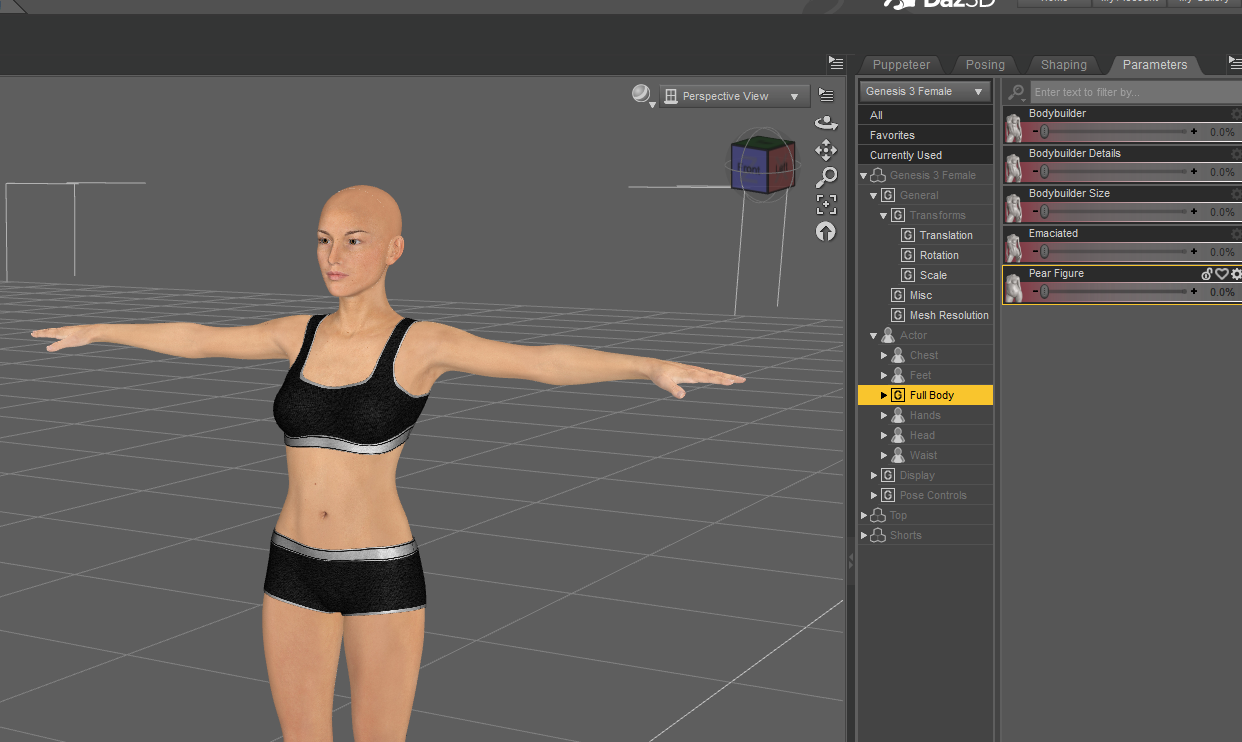Expand the Shorts node arrow
The width and height of the screenshot is (1242, 742).
pos(864,536)
